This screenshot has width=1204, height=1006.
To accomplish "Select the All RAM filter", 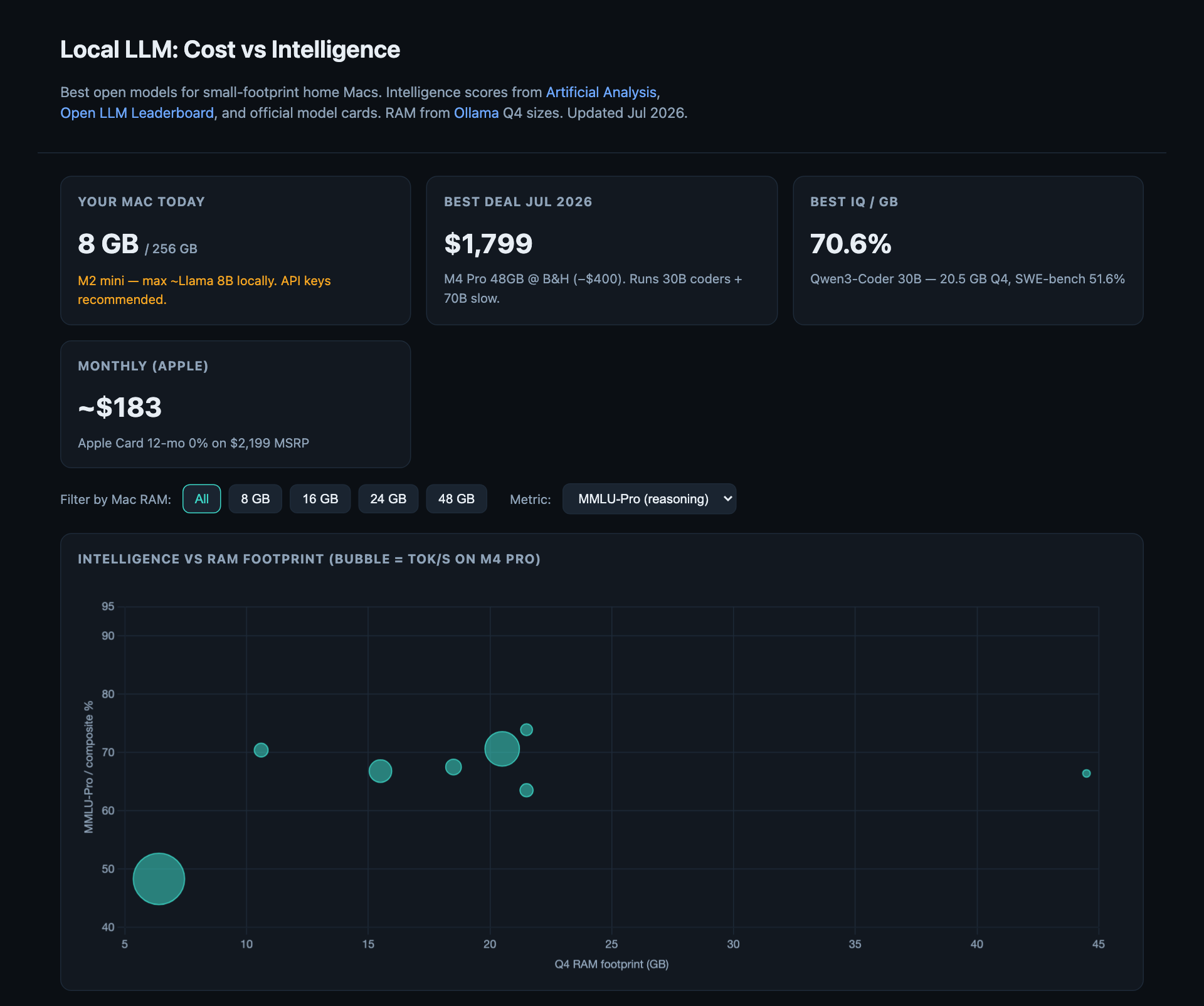I will point(201,499).
